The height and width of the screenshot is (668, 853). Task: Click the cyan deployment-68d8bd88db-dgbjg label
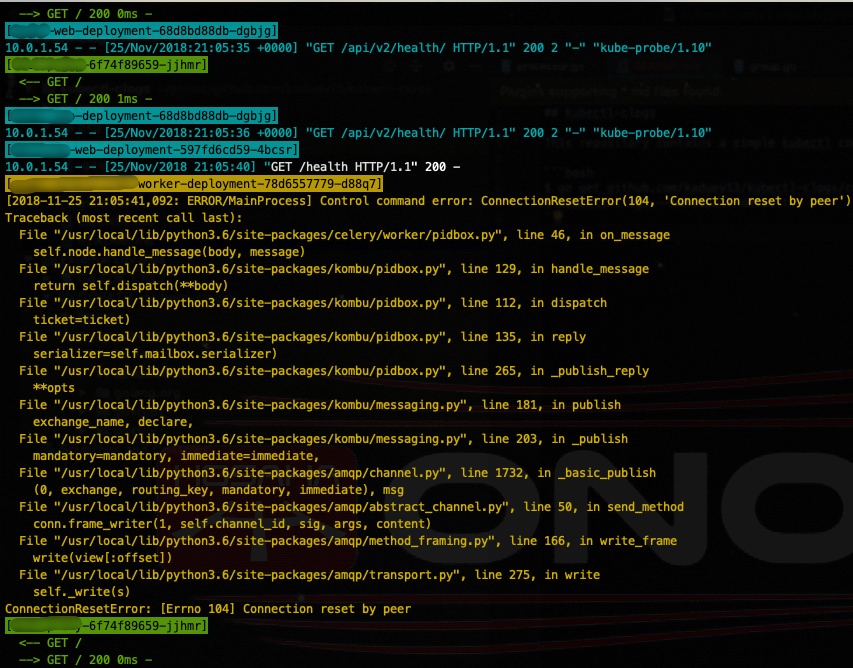pos(141,115)
